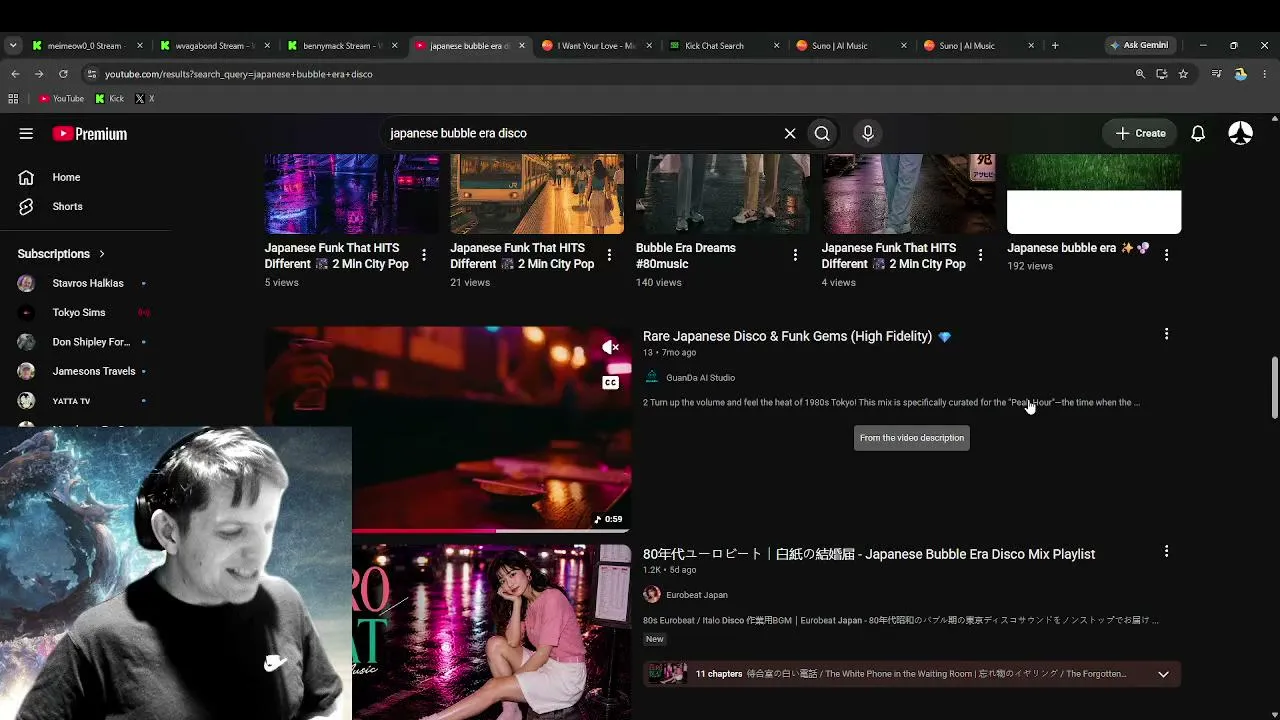Visit GuanDa AI Studio channel
Viewport: 1280px width, 720px height.
click(700, 378)
